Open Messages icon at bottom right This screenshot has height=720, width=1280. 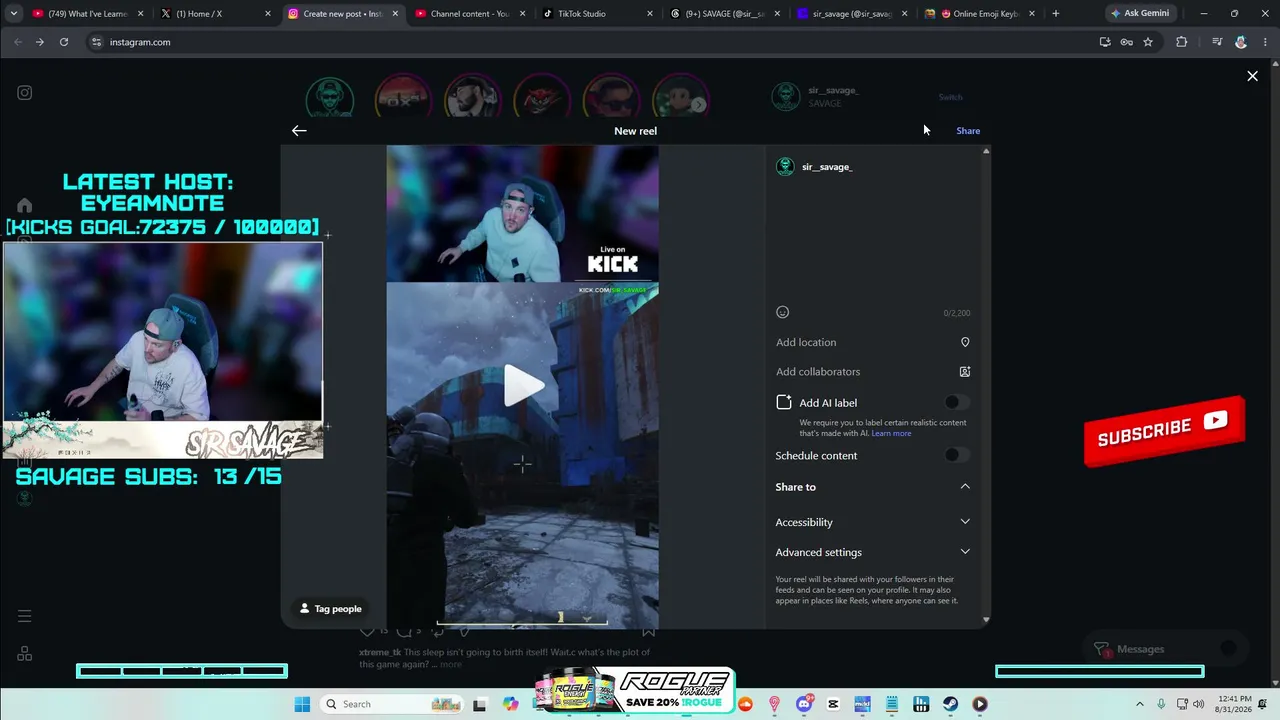pyautogui.click(x=1102, y=649)
